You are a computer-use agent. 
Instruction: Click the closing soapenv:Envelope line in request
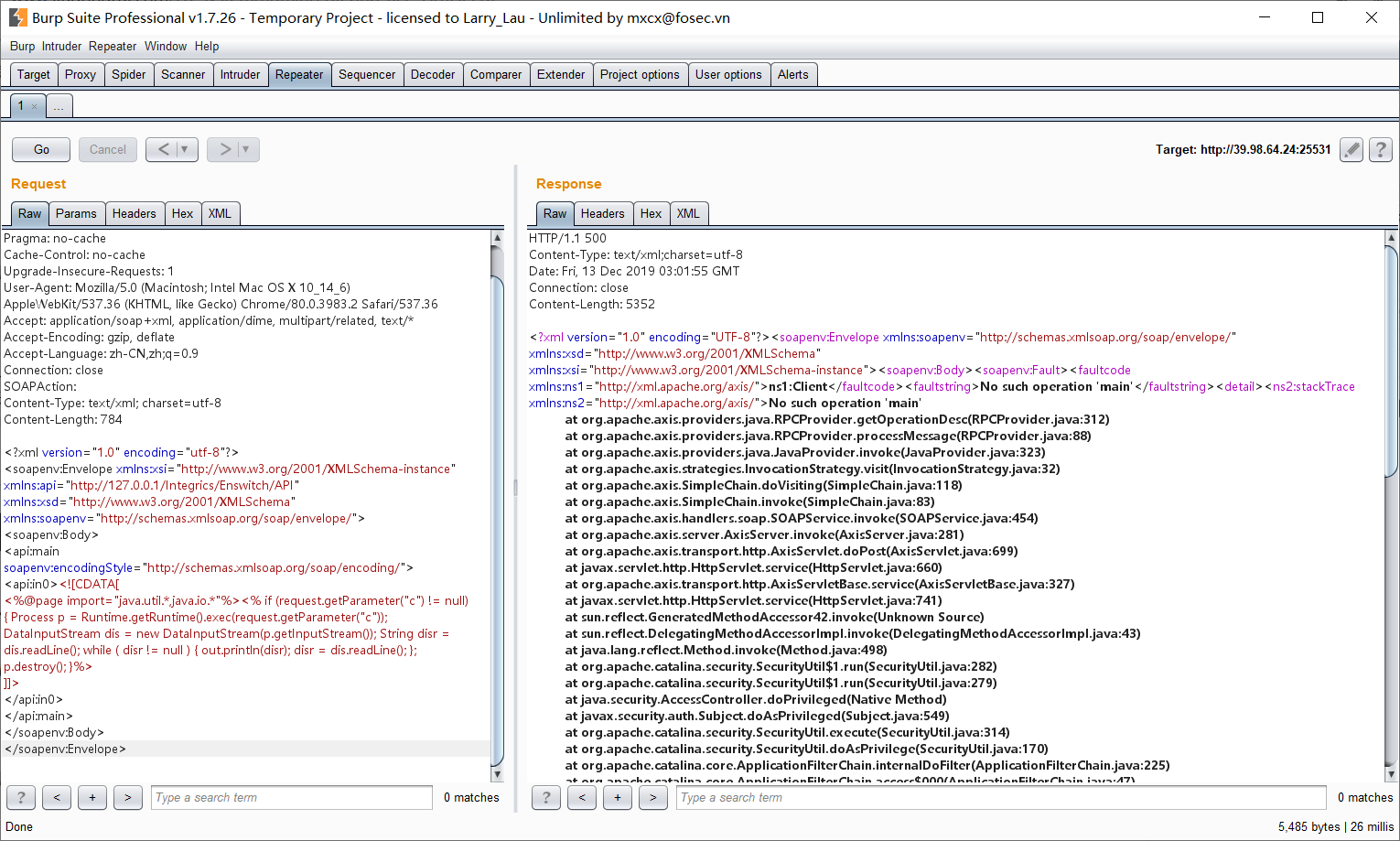pos(66,749)
